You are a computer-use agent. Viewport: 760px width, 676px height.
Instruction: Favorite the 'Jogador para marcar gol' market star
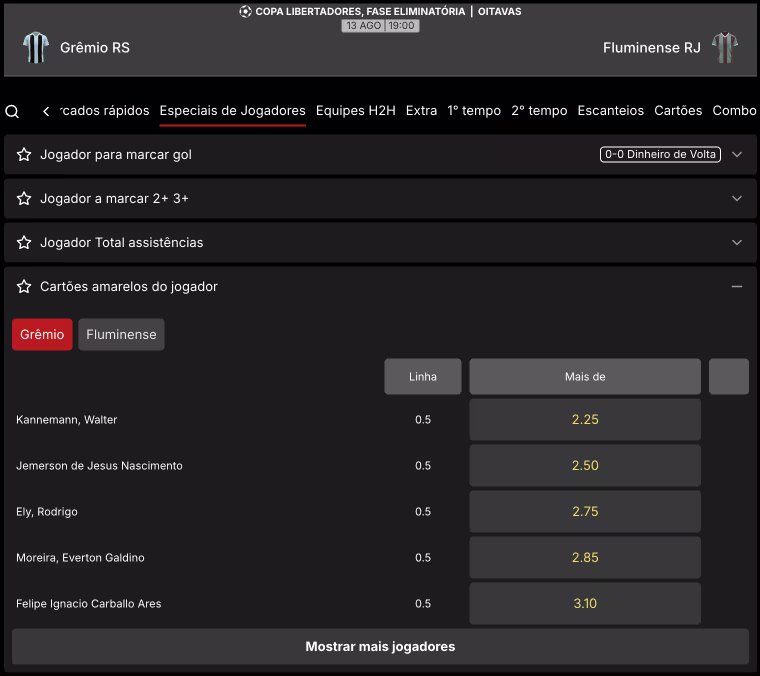(x=24, y=155)
